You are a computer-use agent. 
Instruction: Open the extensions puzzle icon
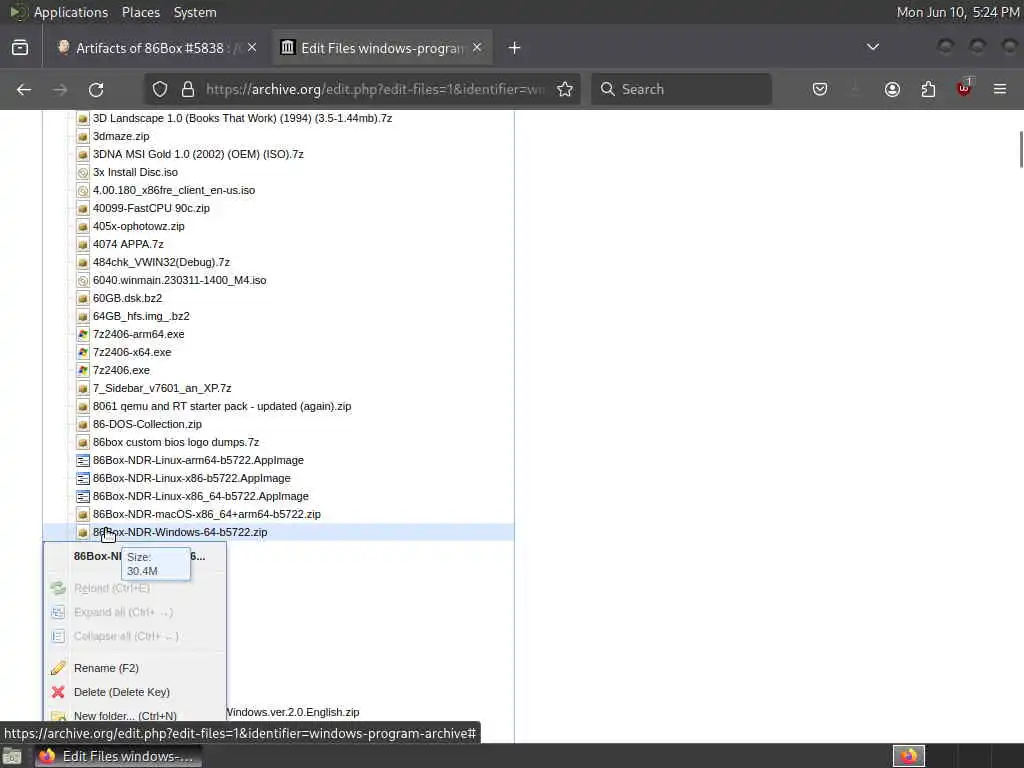928,89
